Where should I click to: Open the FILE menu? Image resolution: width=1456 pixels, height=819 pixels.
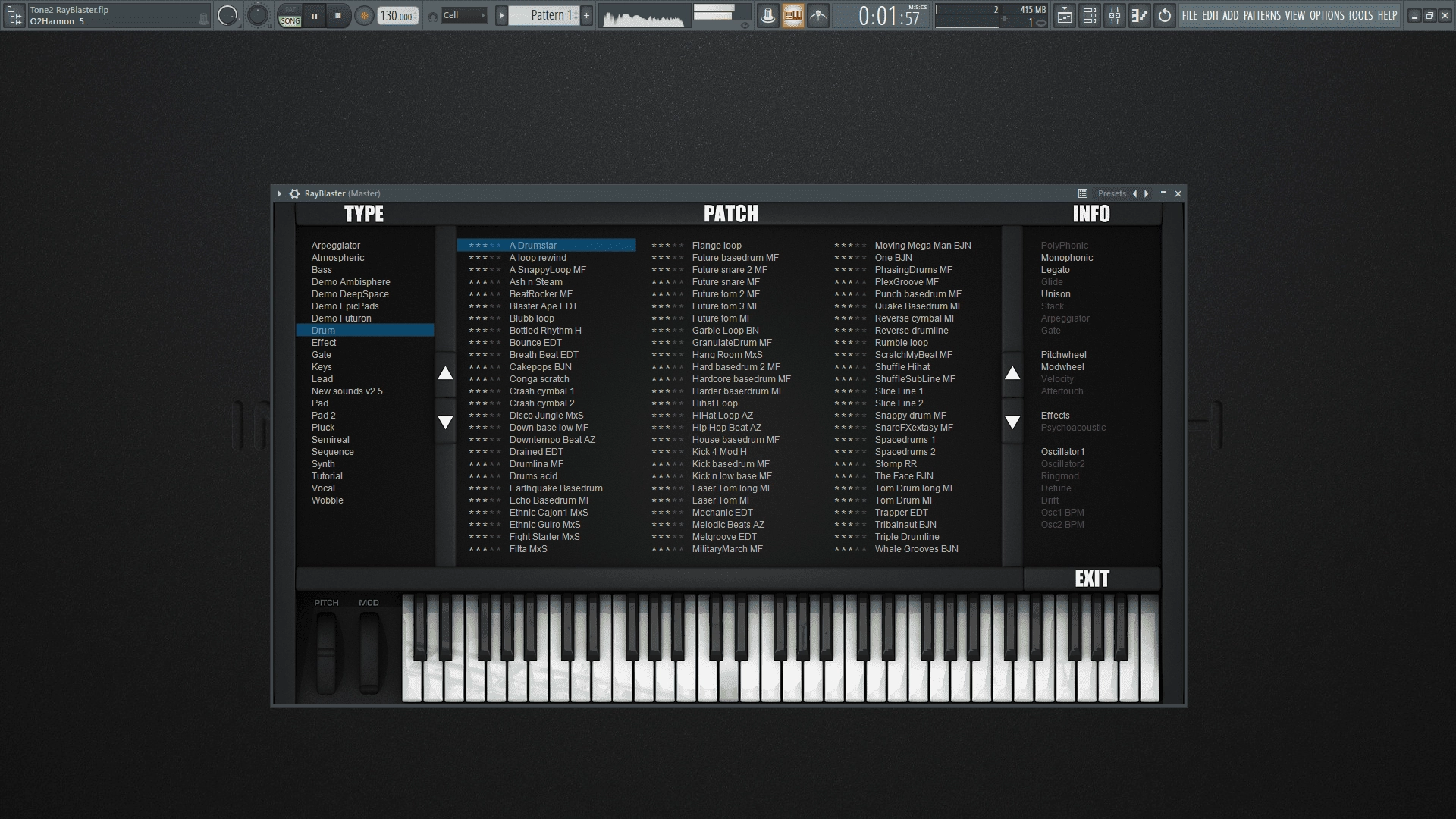coord(1190,15)
